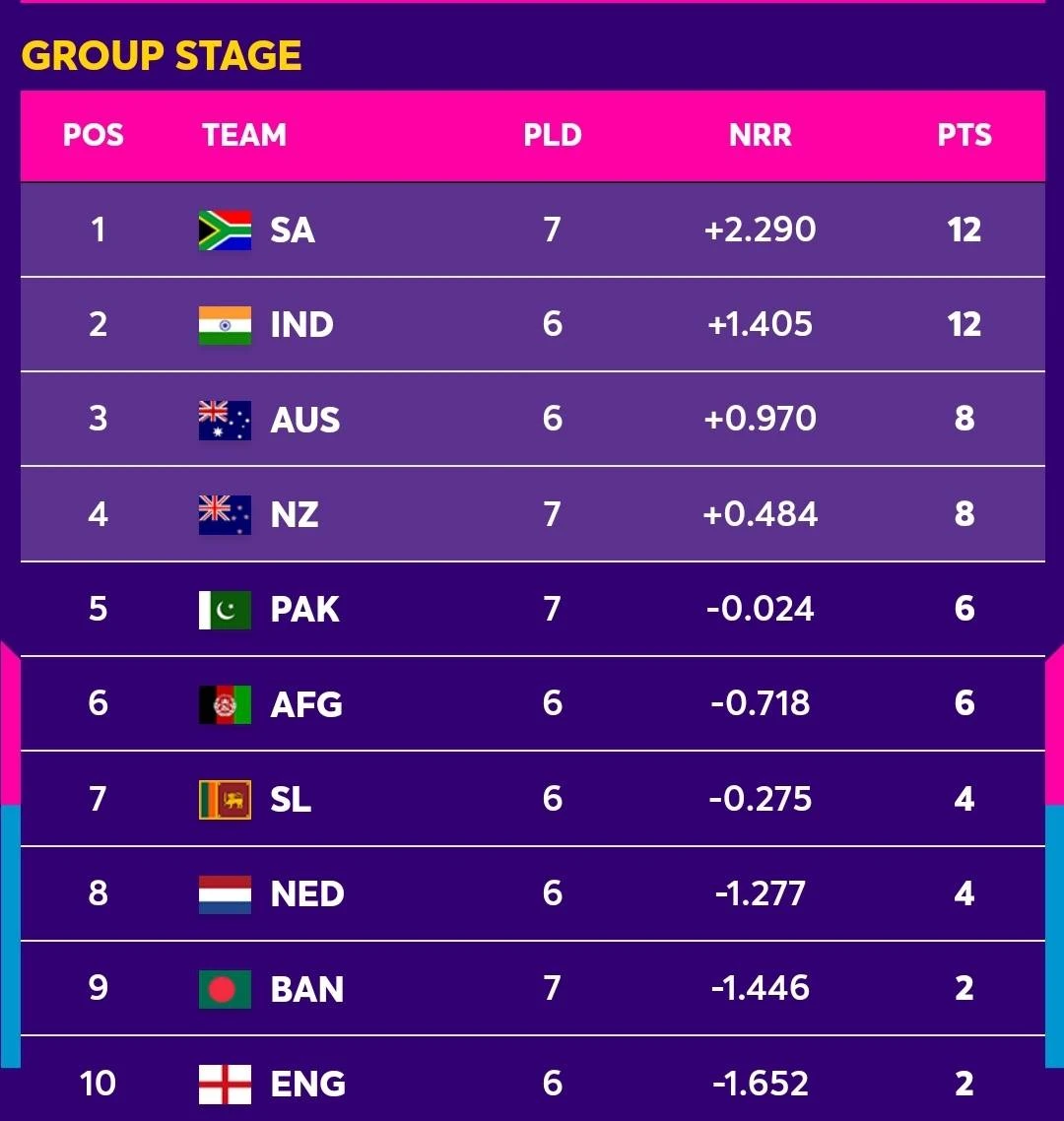This screenshot has height=1121, width=1064.
Task: Click South Africa's NRR value +2.290
Action: coord(761,231)
